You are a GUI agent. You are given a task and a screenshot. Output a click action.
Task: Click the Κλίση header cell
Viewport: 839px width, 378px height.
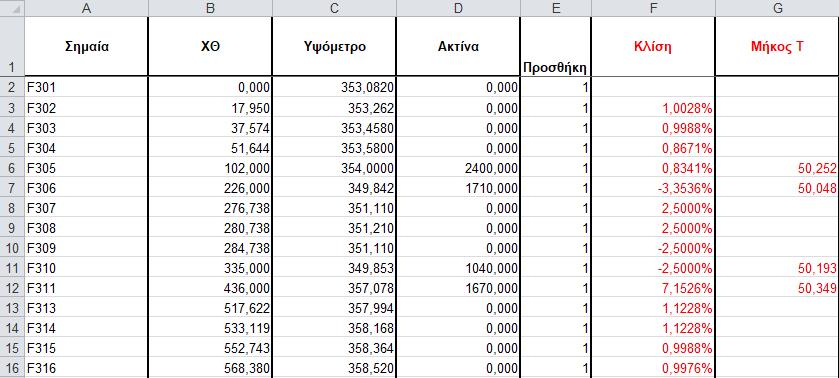(x=653, y=47)
